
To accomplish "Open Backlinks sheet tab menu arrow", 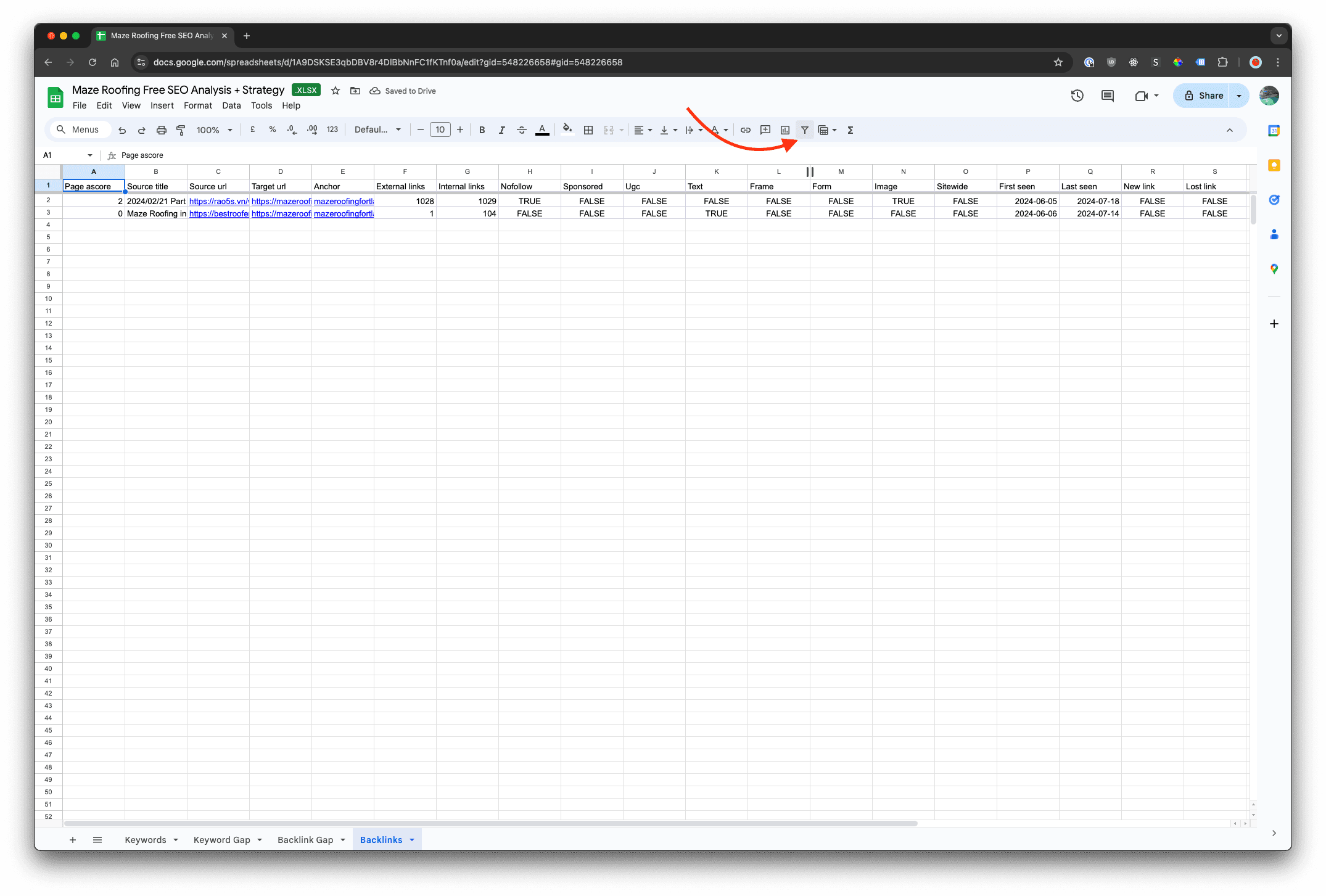I will point(412,840).
